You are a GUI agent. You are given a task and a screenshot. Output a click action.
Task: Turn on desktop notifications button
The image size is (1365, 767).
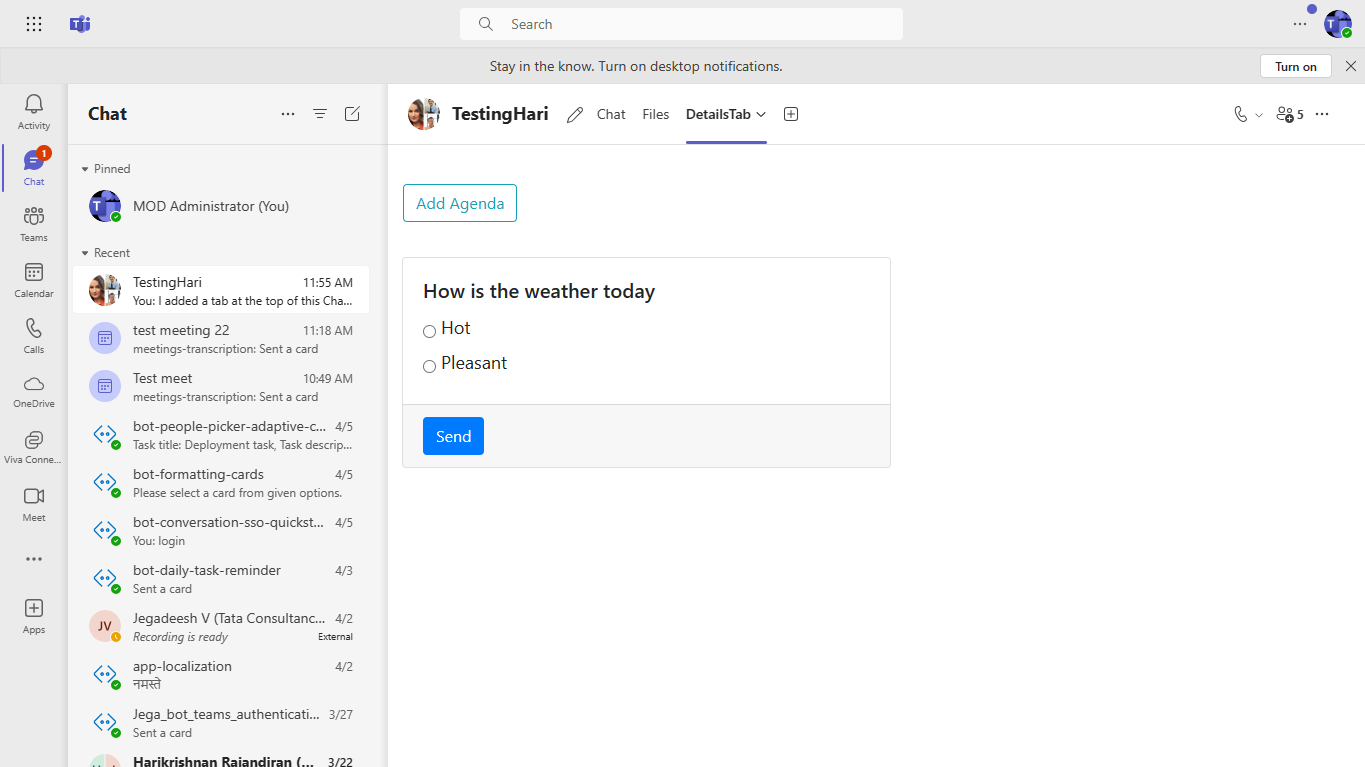[1296, 66]
